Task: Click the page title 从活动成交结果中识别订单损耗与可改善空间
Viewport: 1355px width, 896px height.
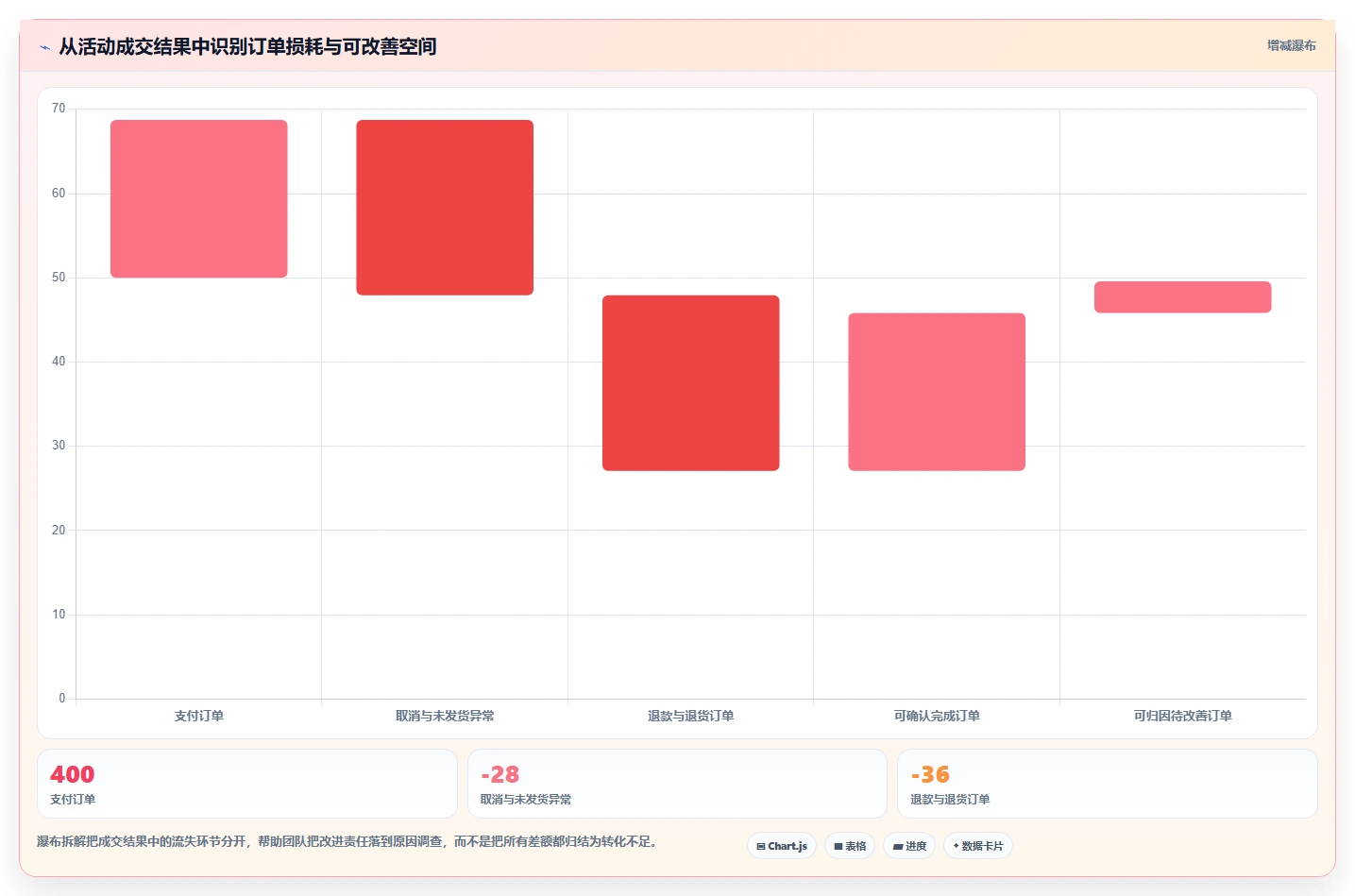Action: [247, 46]
